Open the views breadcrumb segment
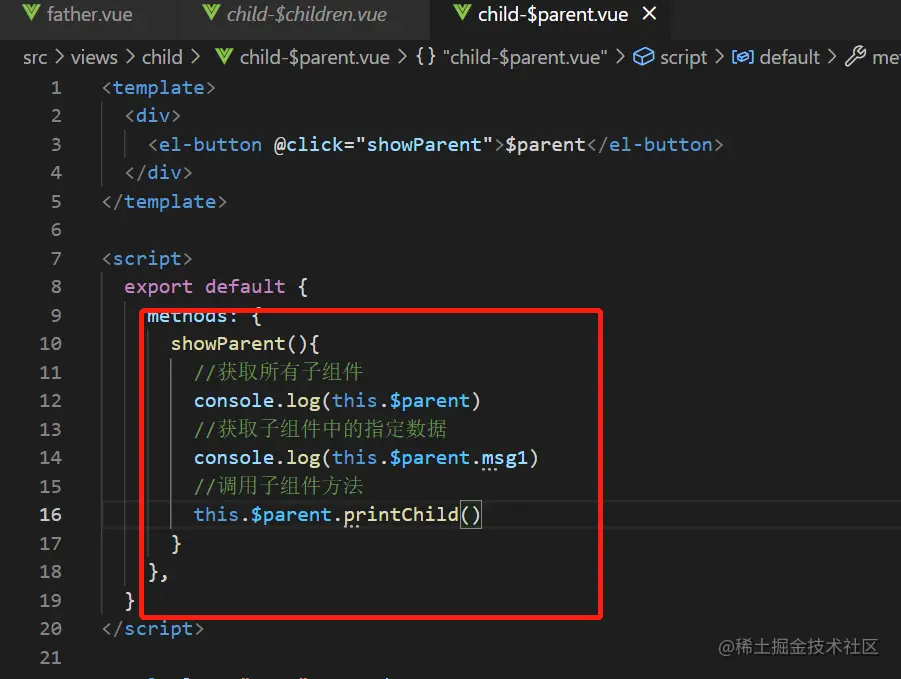 94,57
